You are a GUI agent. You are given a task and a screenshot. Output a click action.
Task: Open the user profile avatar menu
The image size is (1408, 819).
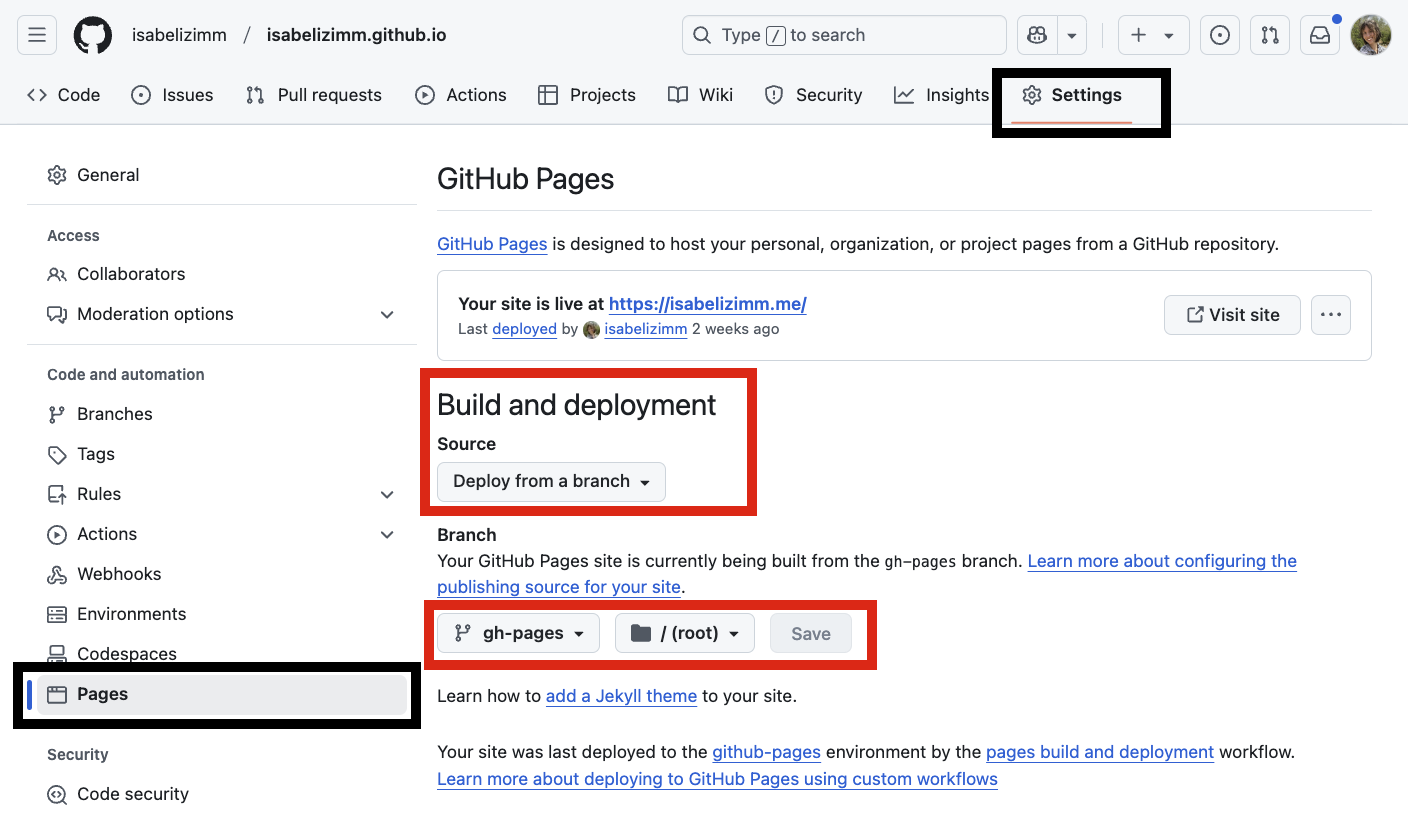(x=1370, y=35)
